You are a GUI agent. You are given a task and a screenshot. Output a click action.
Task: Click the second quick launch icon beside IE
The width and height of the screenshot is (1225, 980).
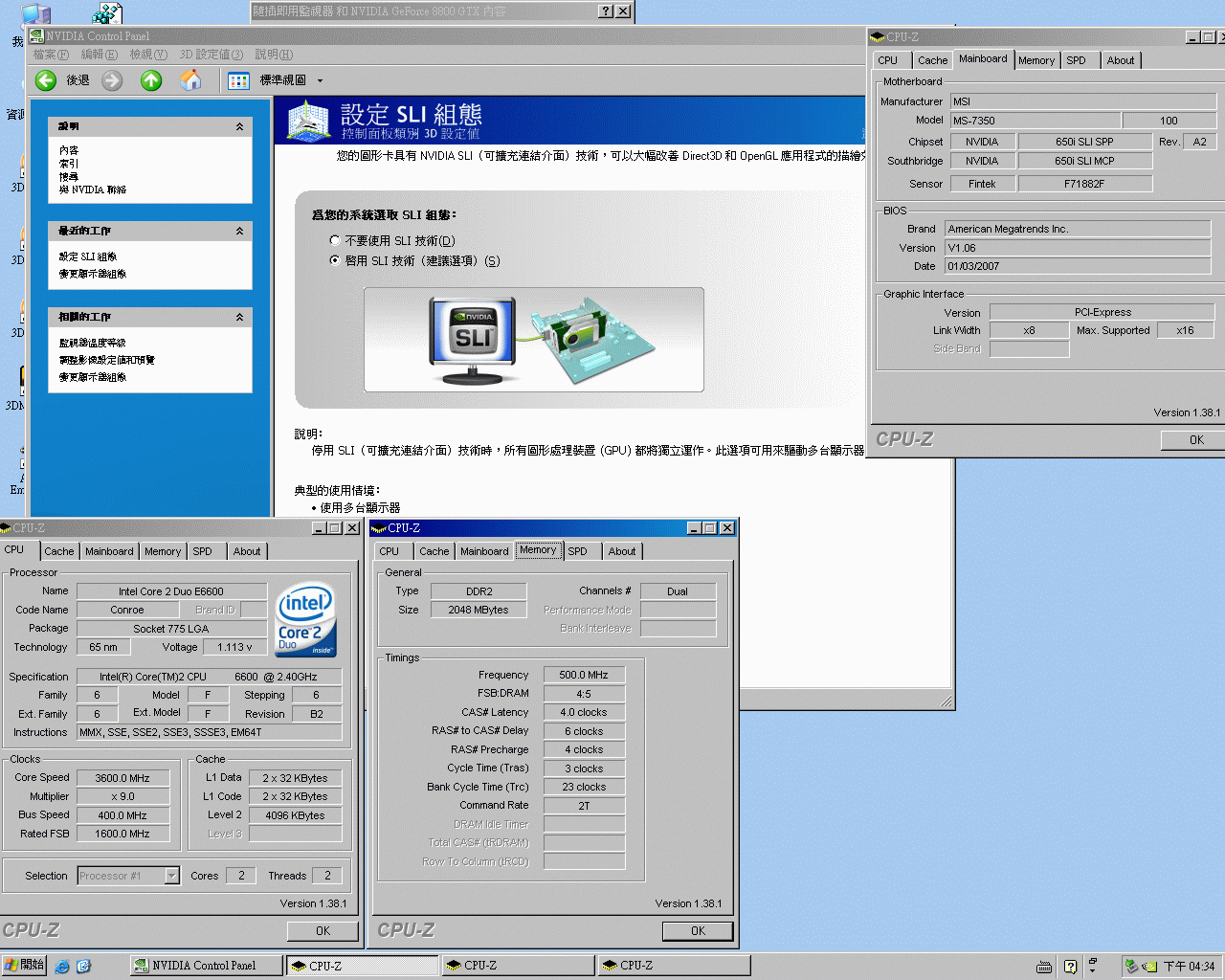[83, 967]
